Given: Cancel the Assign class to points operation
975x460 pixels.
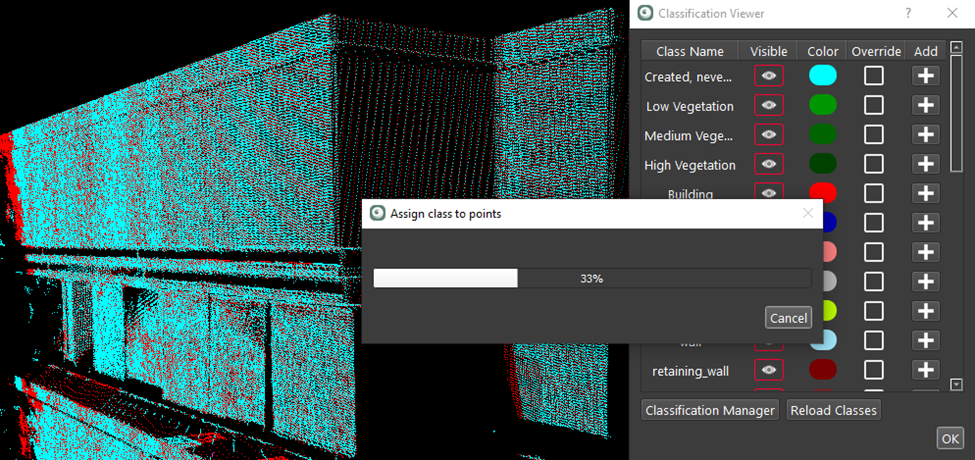Looking at the screenshot, I should point(788,318).
